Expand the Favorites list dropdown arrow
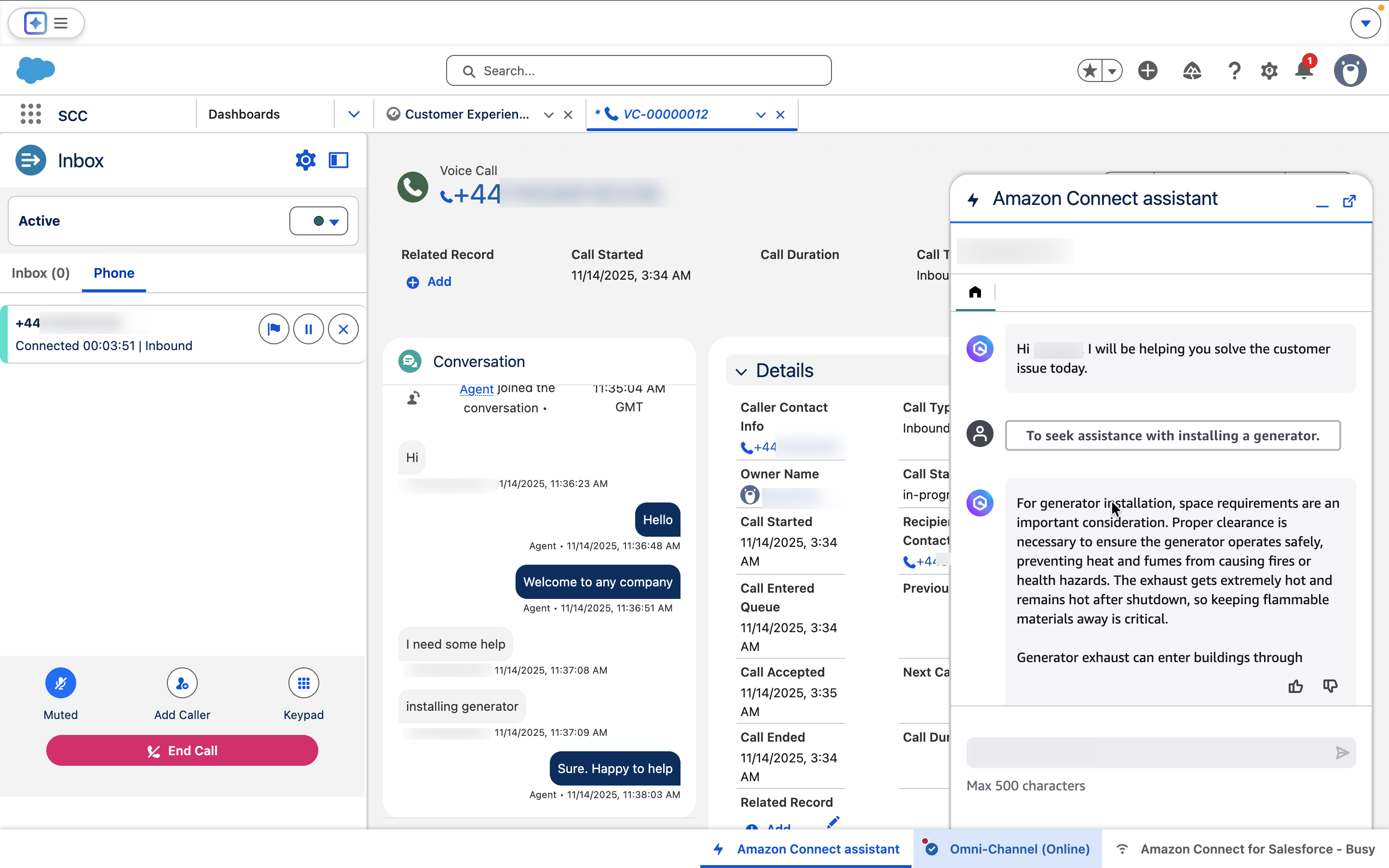This screenshot has width=1389, height=868. (x=1112, y=70)
